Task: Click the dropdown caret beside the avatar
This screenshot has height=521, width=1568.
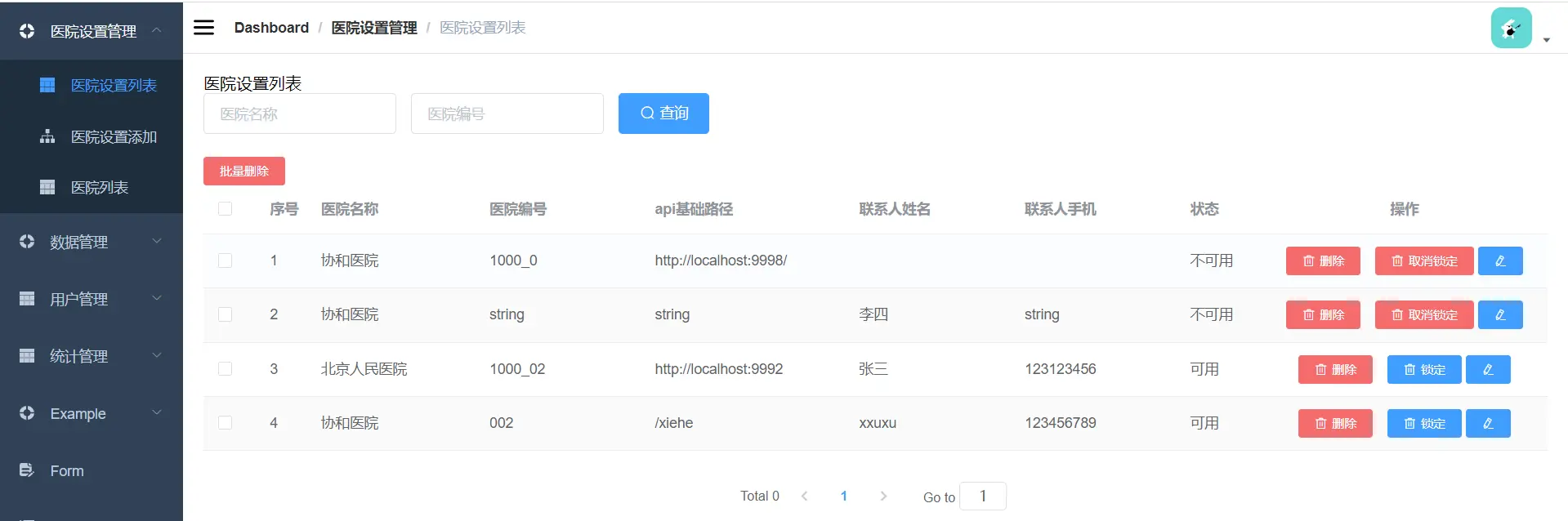Action: [x=1546, y=40]
